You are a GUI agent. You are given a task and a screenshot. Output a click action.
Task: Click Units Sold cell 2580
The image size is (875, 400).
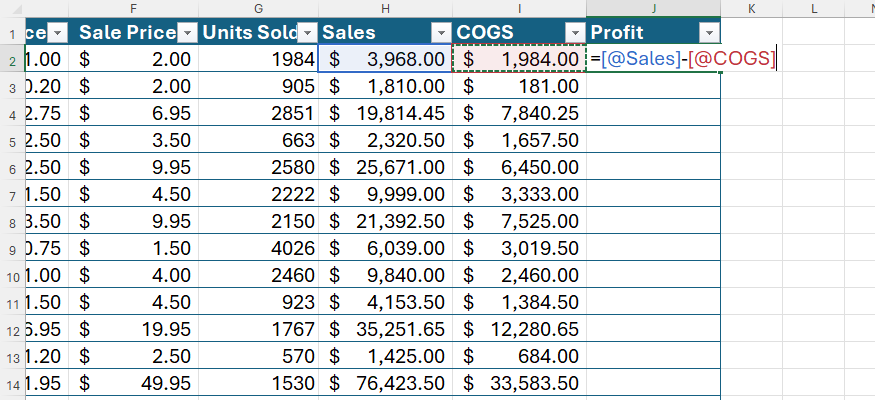[x=258, y=167]
